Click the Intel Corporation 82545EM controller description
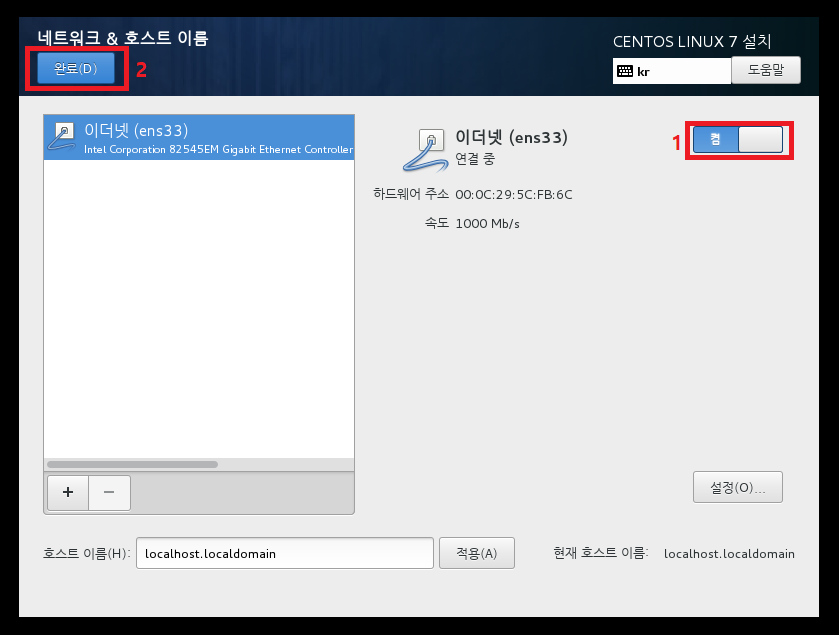This screenshot has height=635, width=839. pos(218,149)
